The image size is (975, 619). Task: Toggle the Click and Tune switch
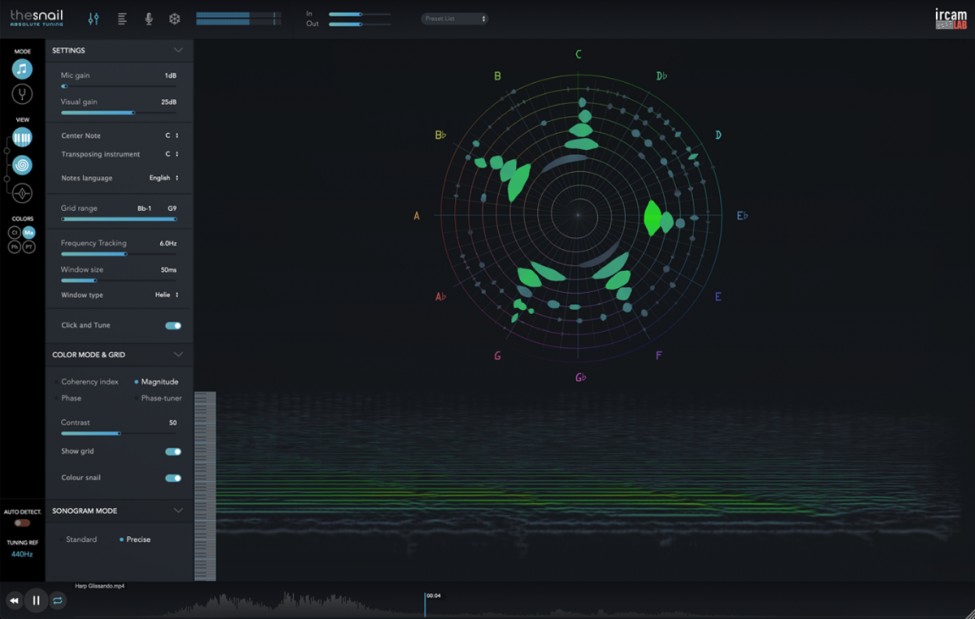(173, 325)
